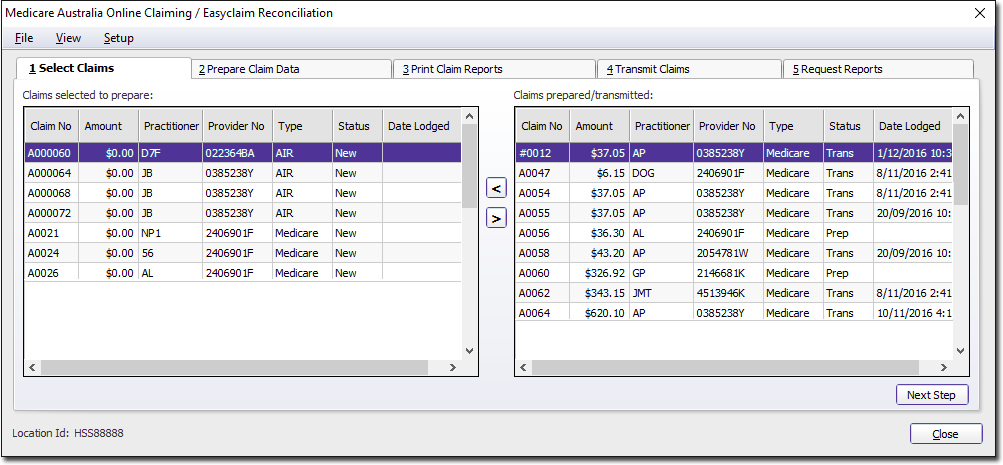
Task: Open the File menu
Action: coord(24,38)
